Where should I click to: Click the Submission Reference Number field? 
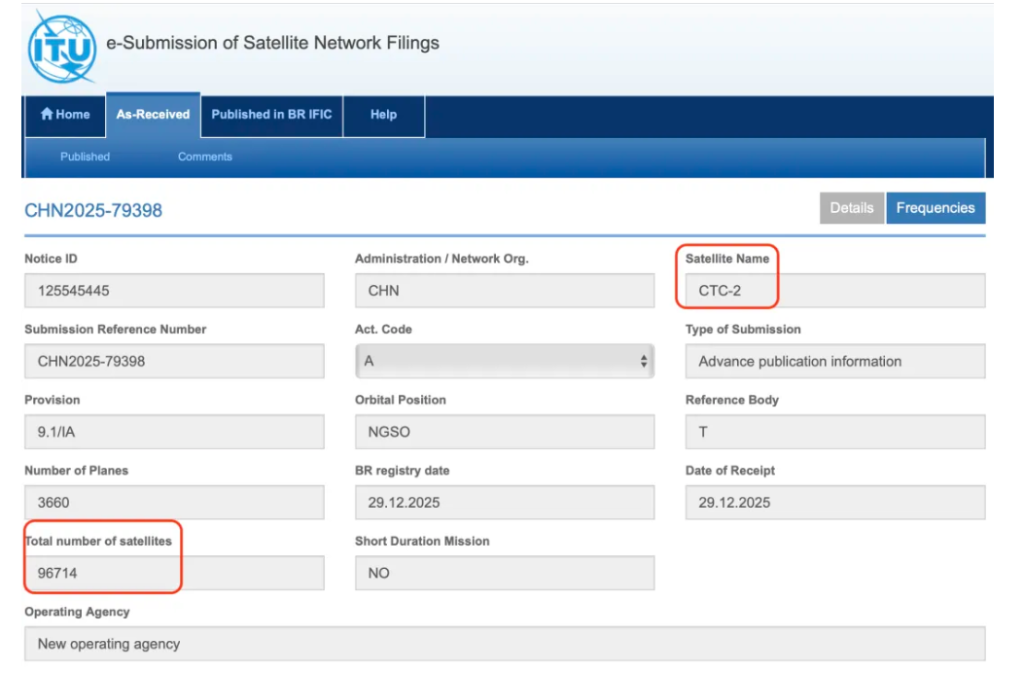click(174, 361)
